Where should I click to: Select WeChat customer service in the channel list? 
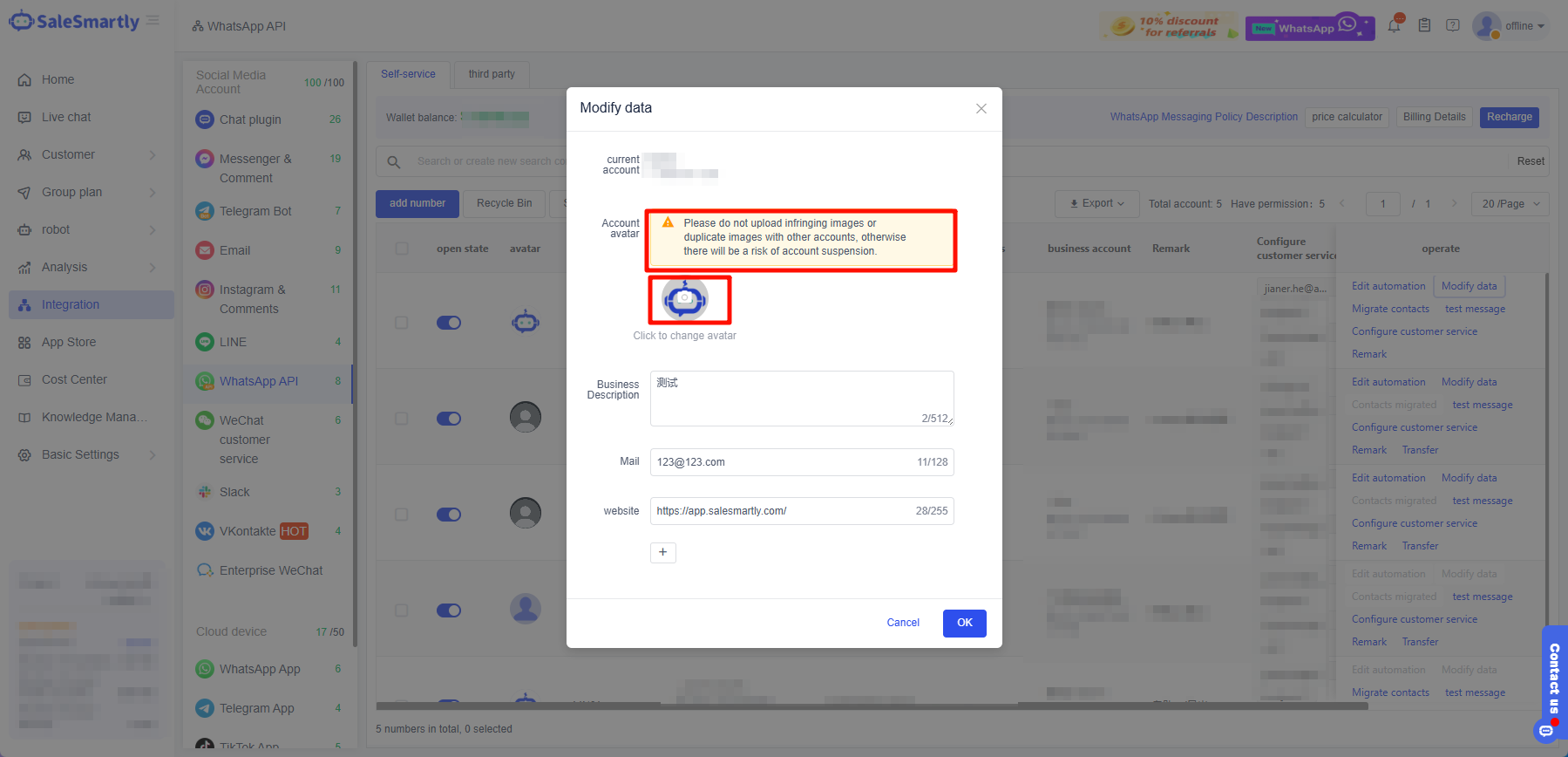click(x=268, y=440)
